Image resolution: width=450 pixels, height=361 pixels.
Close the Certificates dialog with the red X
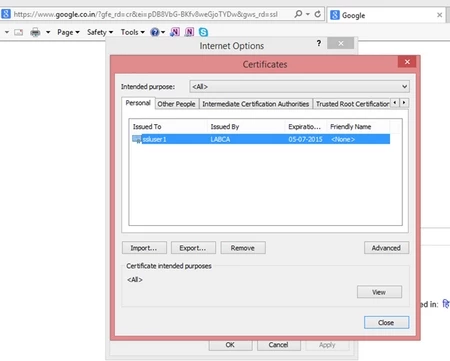pos(407,62)
